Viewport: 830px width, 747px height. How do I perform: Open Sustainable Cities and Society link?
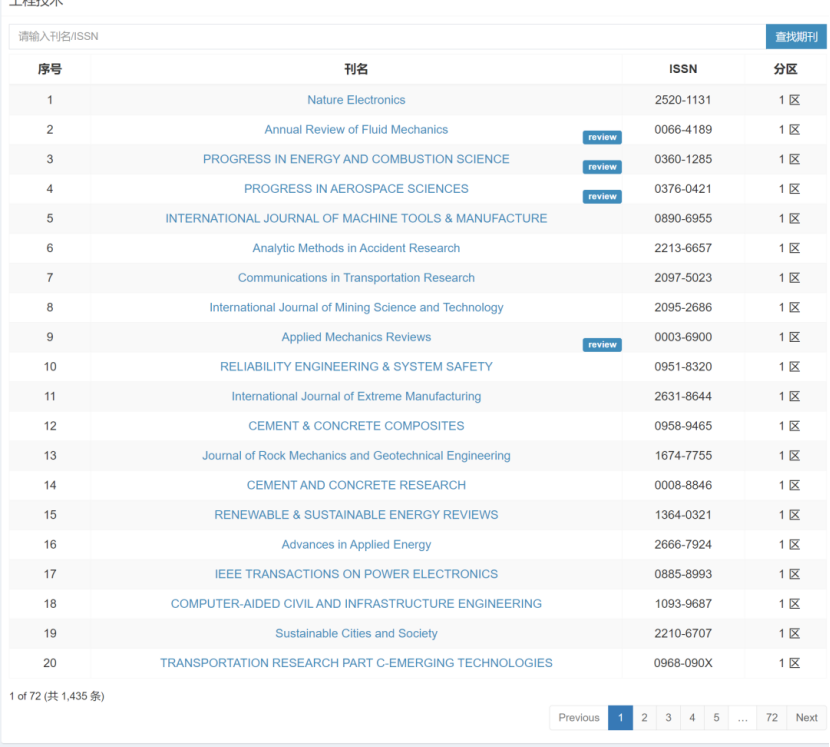click(356, 633)
